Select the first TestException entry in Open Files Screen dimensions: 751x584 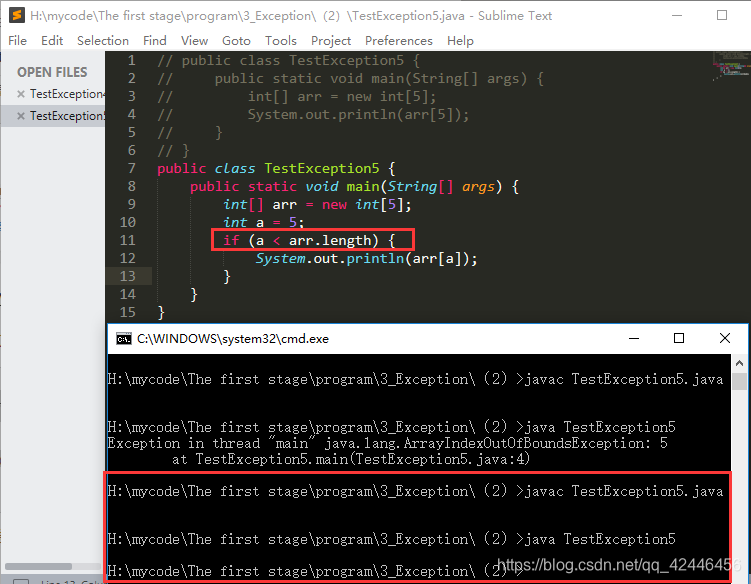click(67, 94)
